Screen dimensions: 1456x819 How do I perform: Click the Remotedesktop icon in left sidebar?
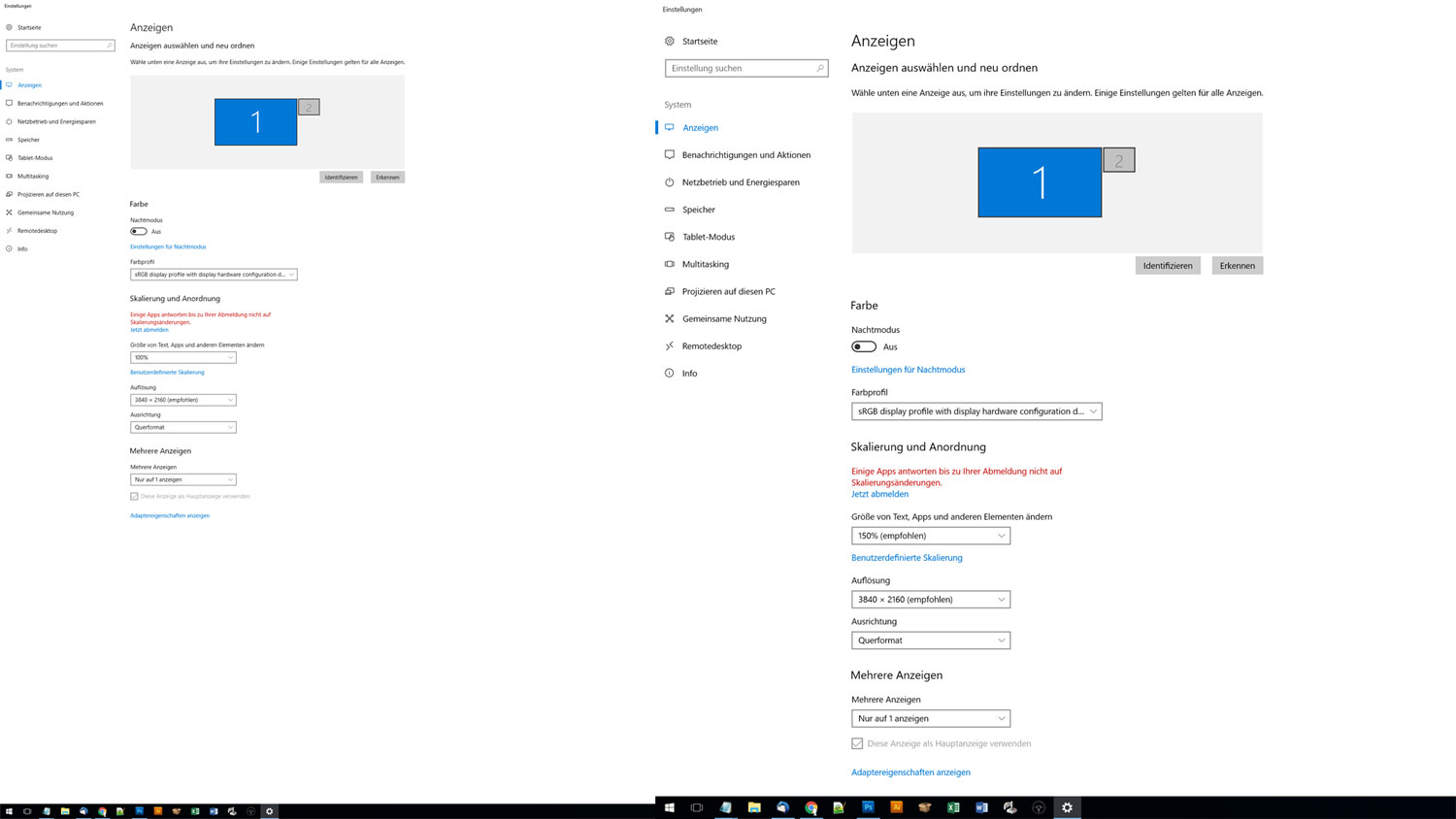(9, 230)
